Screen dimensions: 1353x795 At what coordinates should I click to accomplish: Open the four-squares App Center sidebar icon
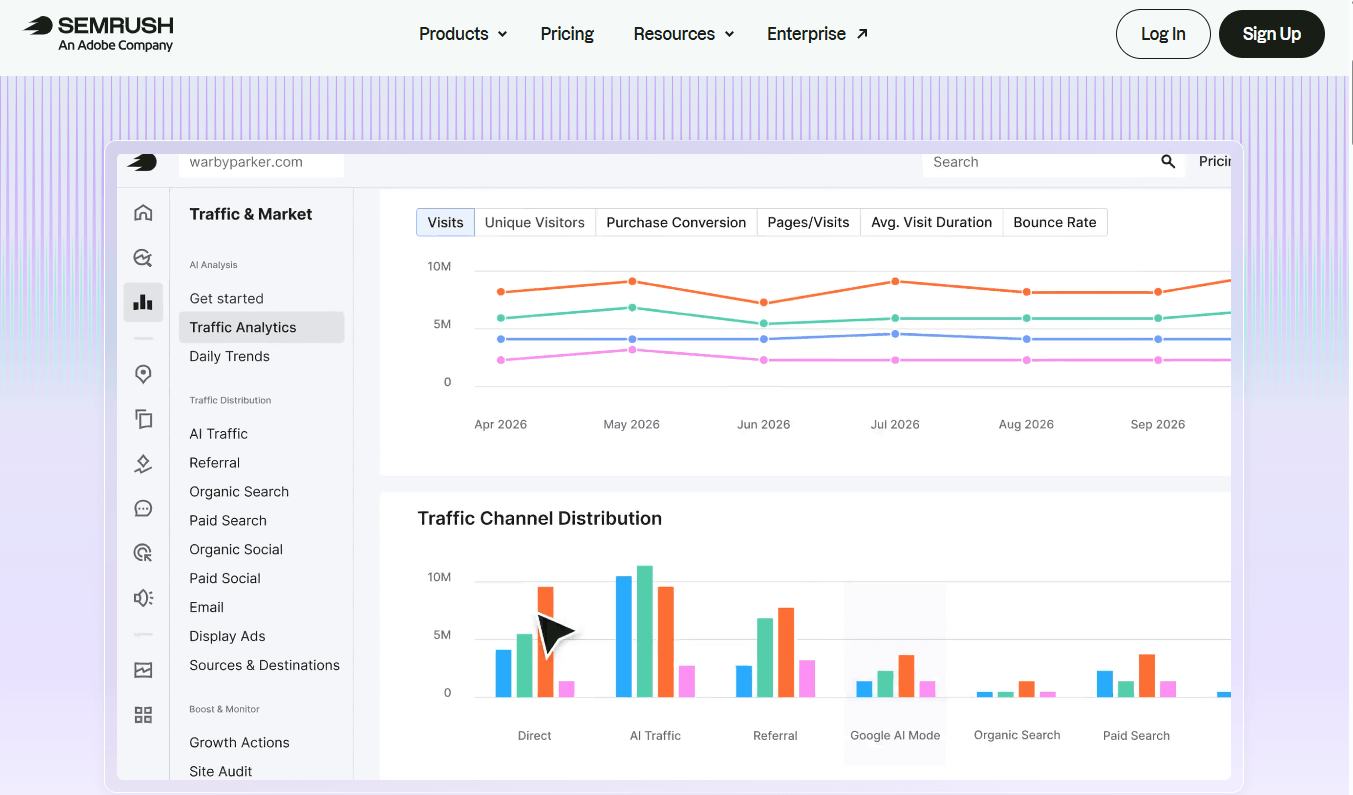click(x=143, y=715)
